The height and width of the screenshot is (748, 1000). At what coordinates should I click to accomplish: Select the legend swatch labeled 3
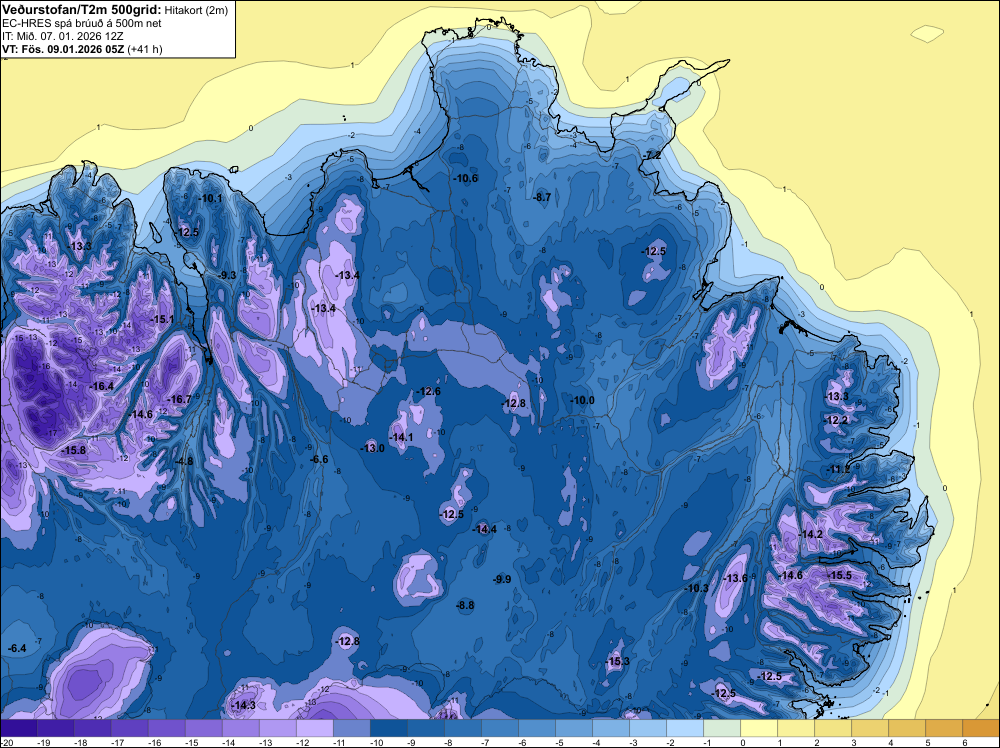(x=870, y=728)
